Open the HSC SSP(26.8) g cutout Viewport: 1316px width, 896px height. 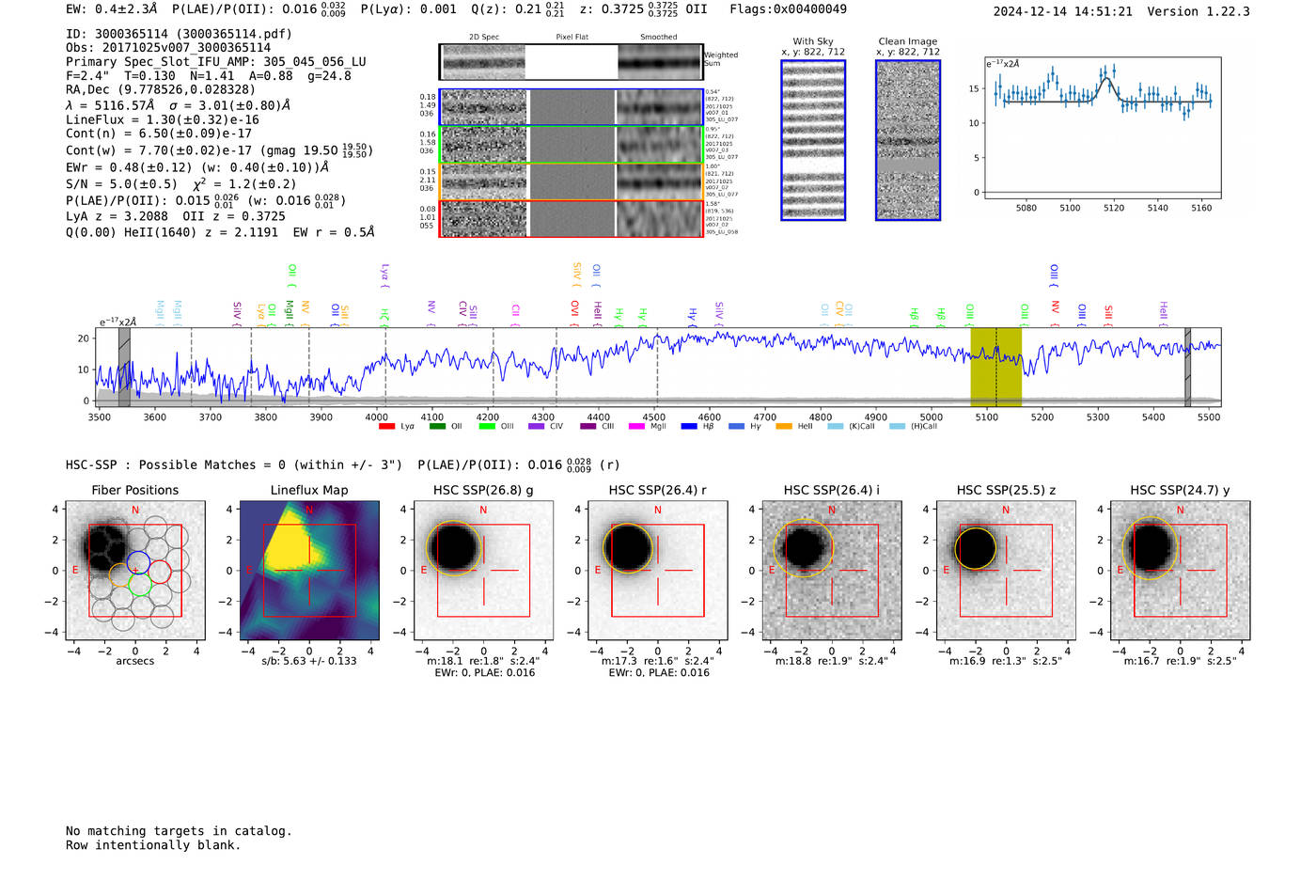(483, 571)
